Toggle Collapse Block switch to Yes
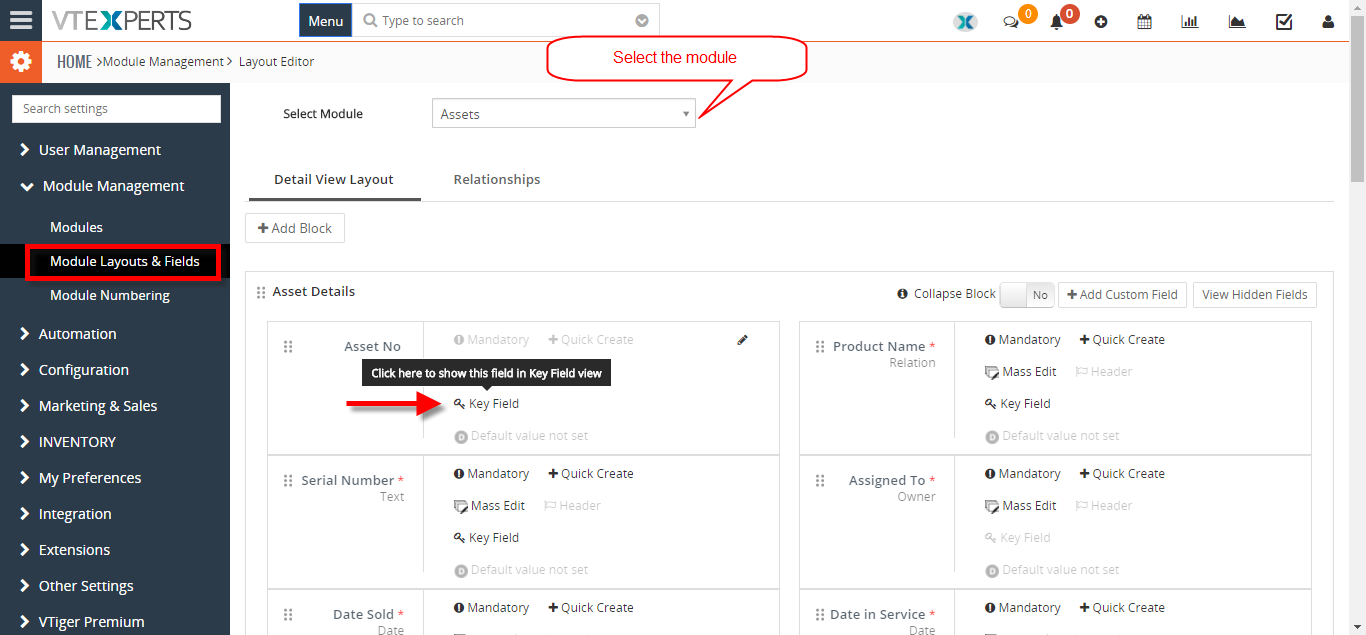Viewport: 1366px width, 635px height. (1026, 294)
